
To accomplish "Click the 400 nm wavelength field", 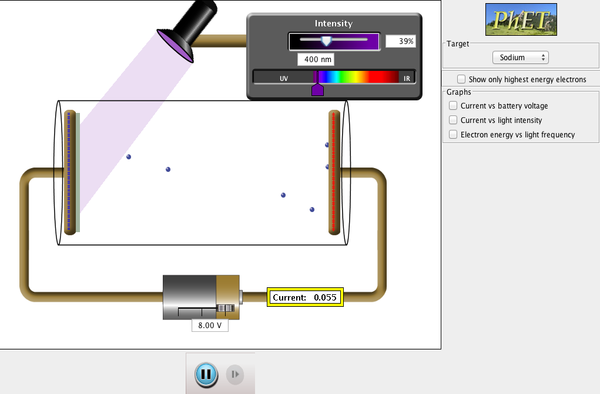I will (316, 59).
